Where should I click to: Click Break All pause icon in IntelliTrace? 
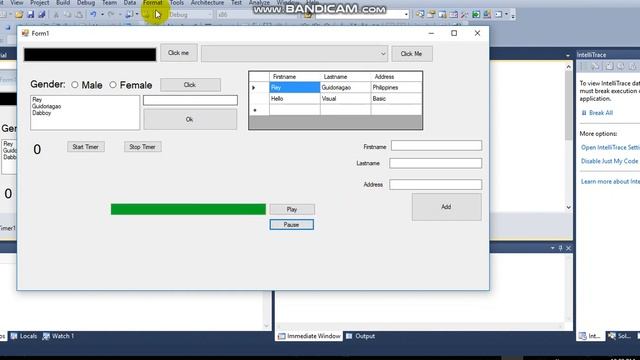(584, 113)
